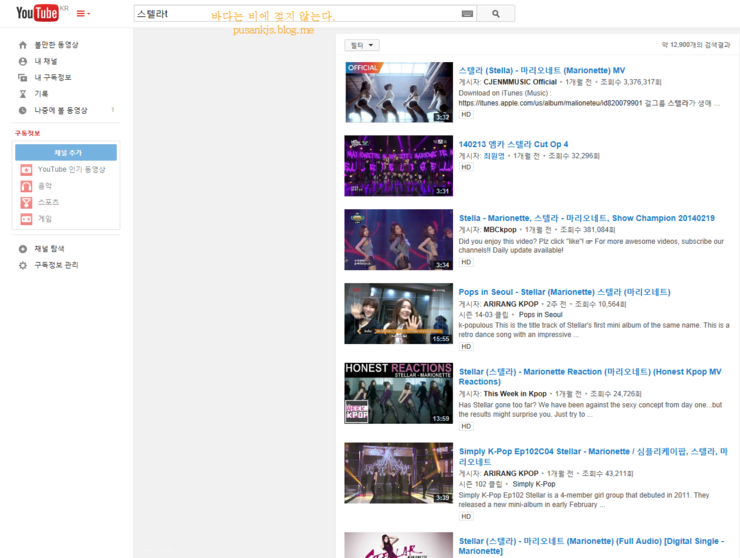Screen dimensions: 740x558
Task: Open Simply K-Pop Ep102C04 Stellar title
Action: 593,457
